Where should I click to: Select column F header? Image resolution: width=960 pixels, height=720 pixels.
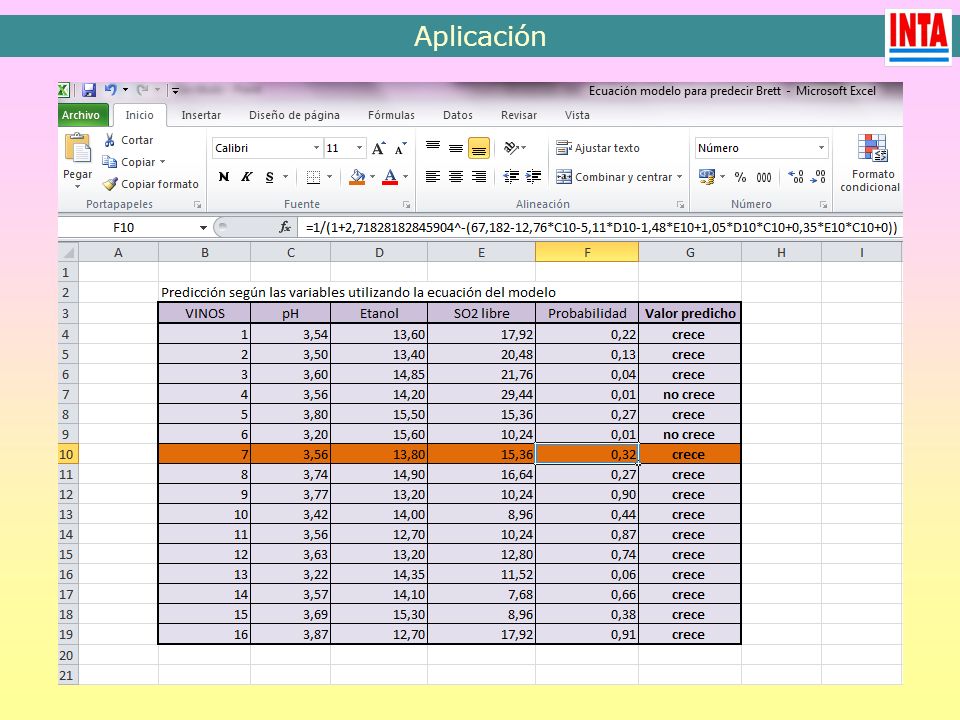pos(587,252)
